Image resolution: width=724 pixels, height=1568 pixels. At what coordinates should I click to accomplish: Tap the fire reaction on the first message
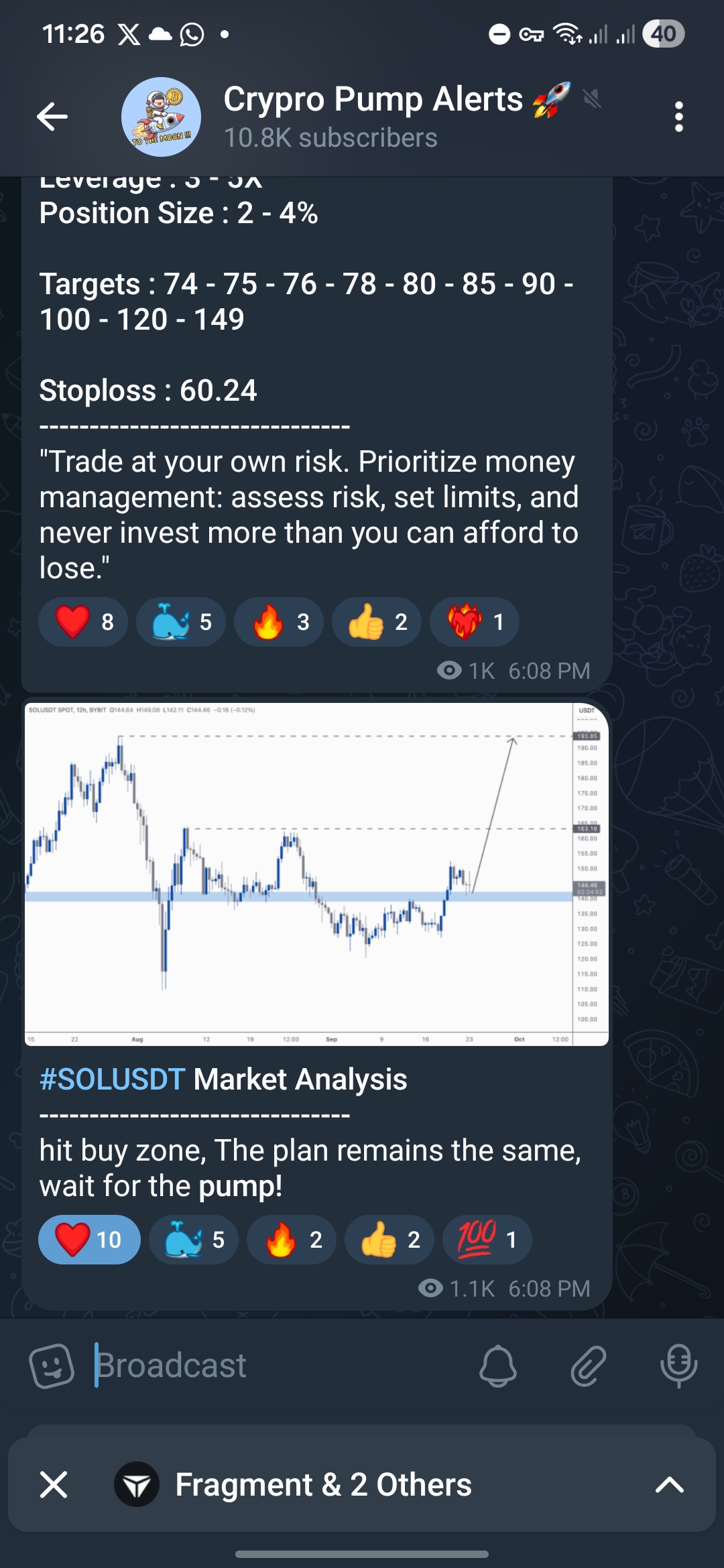click(278, 622)
